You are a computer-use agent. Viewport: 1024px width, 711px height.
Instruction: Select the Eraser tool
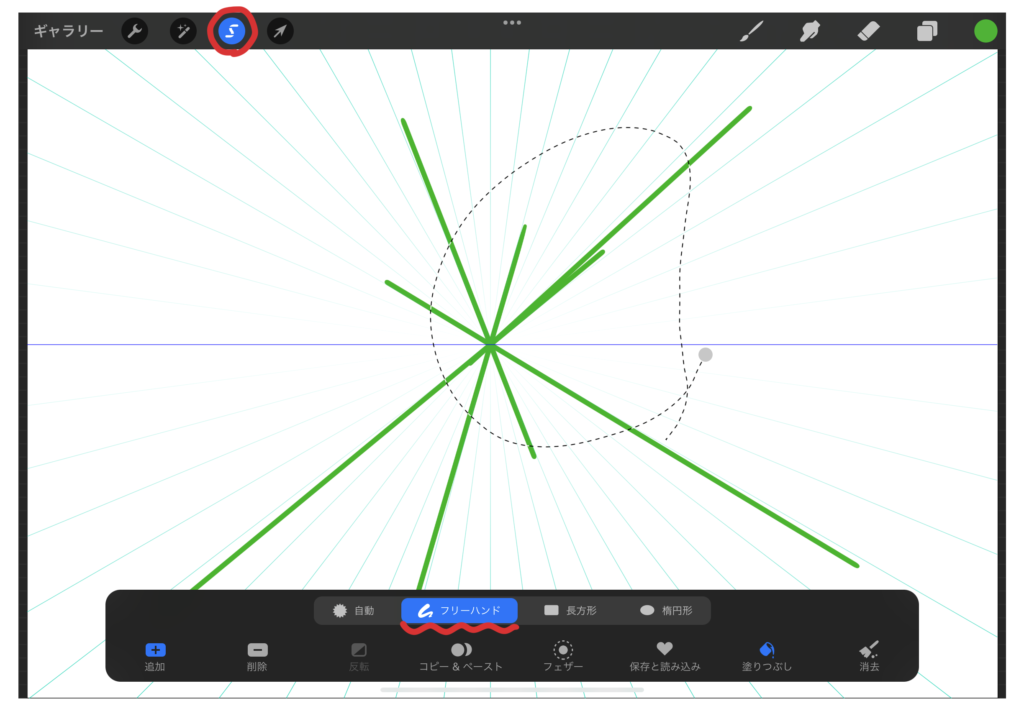pos(869,31)
